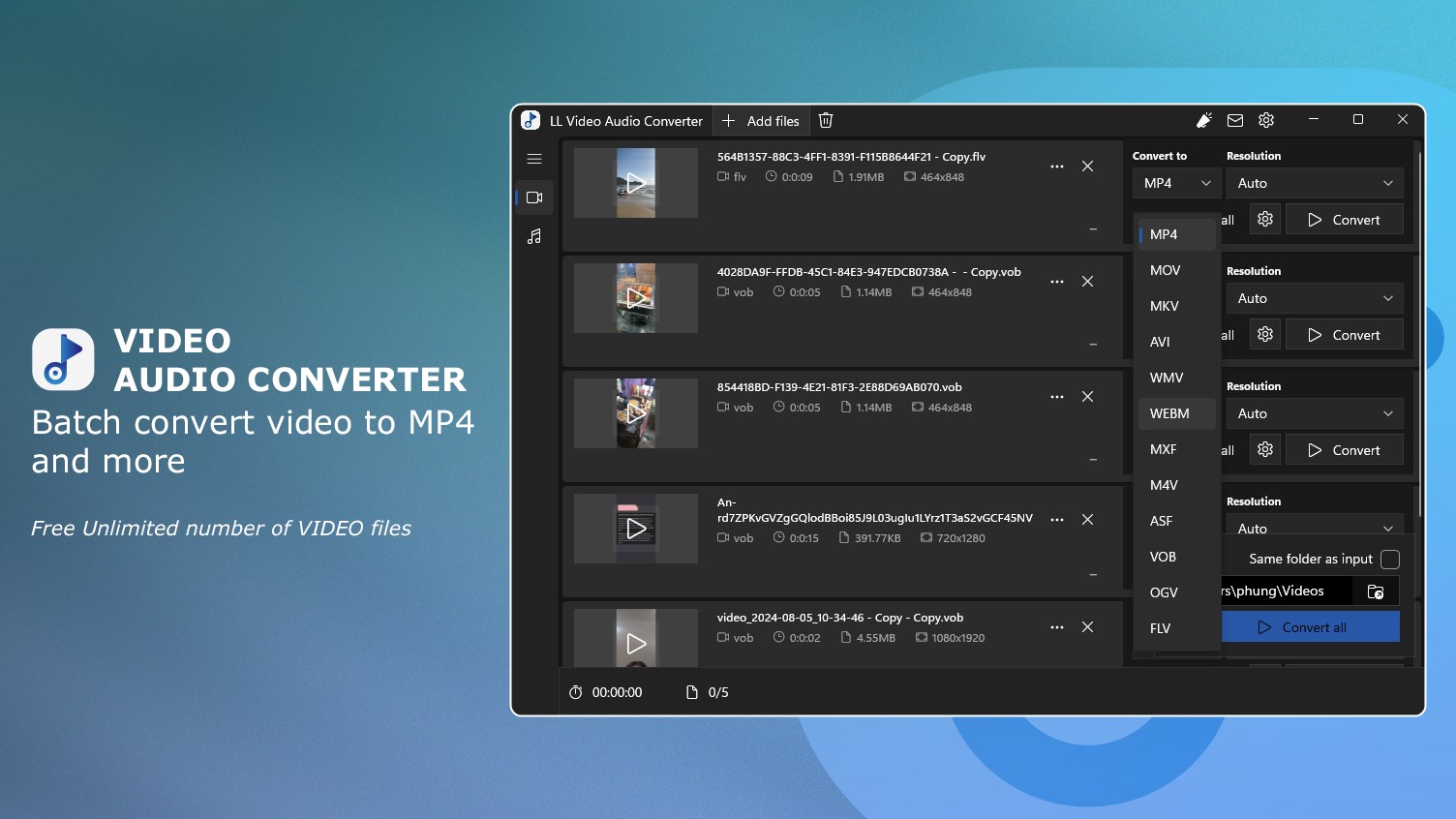The width and height of the screenshot is (1456, 819).
Task: Convert the 854418BD vob file
Action: pyautogui.click(x=1344, y=450)
